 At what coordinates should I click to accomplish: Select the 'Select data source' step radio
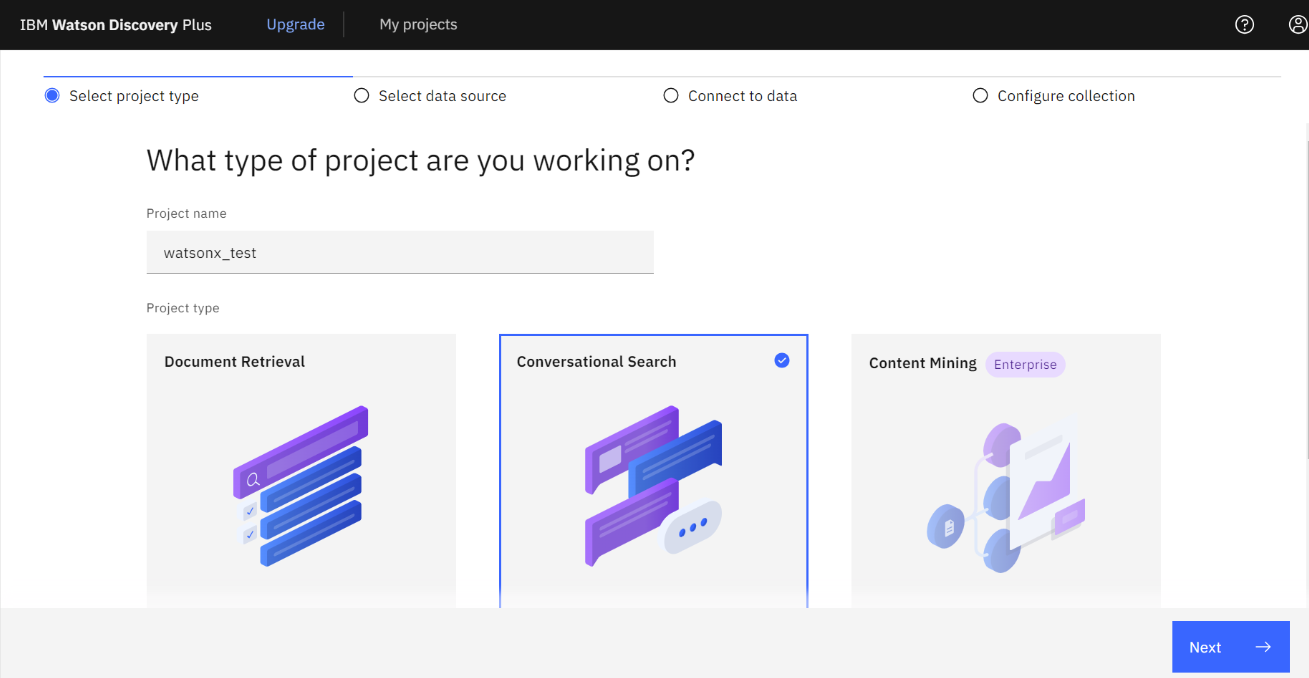(x=362, y=96)
